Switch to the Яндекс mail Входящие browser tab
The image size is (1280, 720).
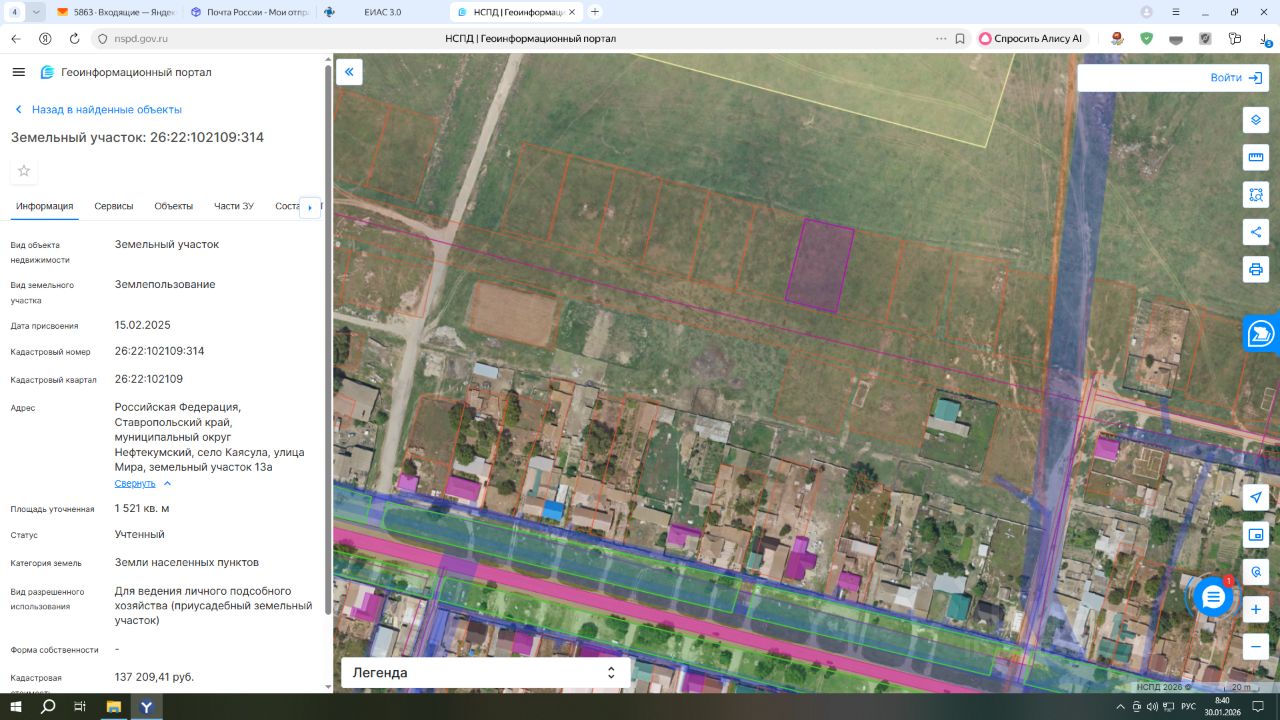point(115,12)
